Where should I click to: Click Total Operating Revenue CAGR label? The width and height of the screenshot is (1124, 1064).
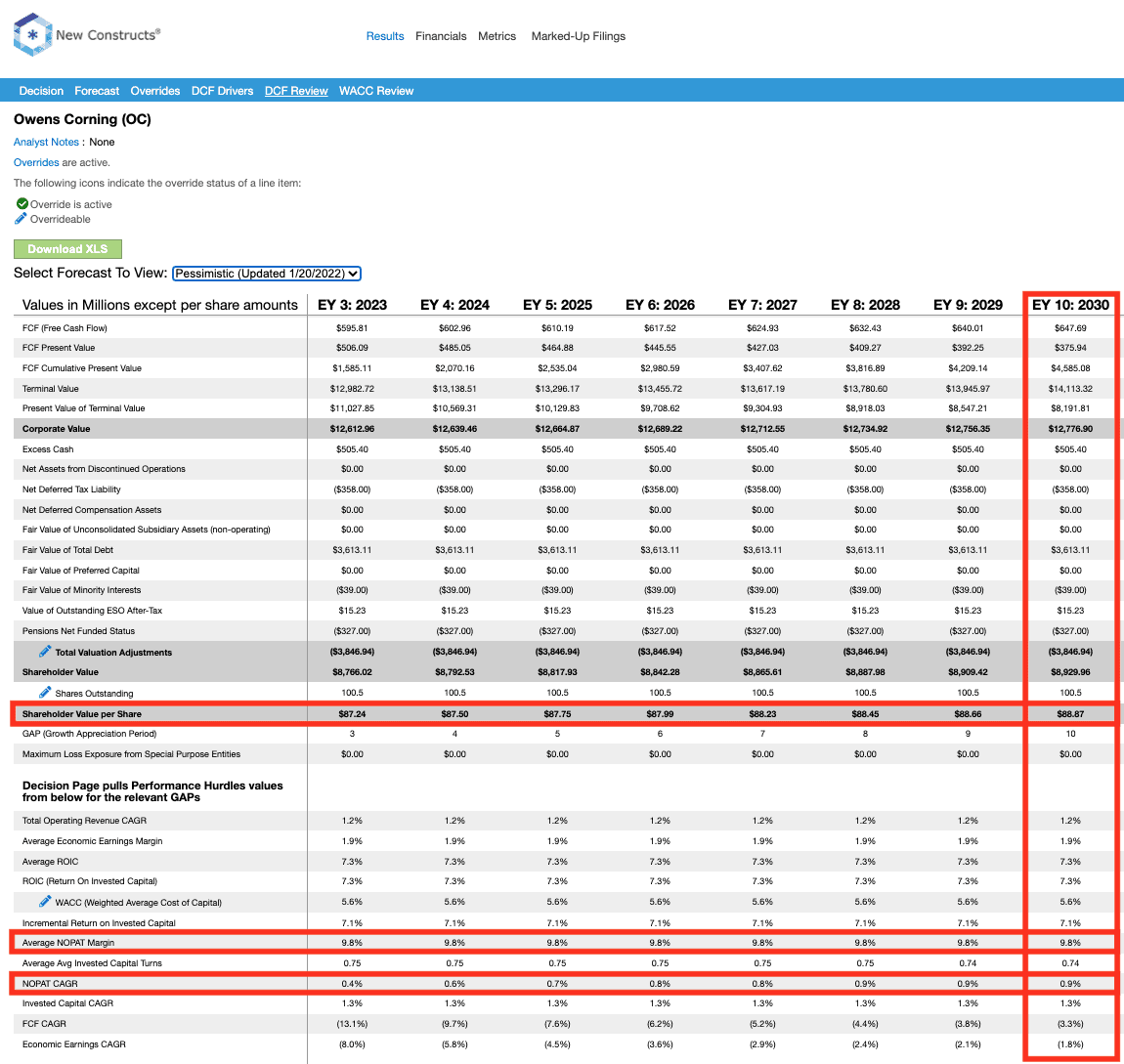click(x=84, y=821)
